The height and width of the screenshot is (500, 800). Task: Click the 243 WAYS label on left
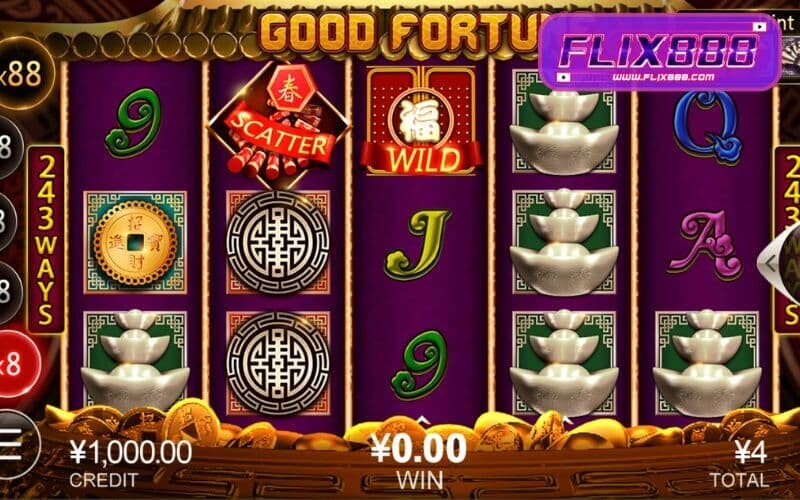coord(45,240)
